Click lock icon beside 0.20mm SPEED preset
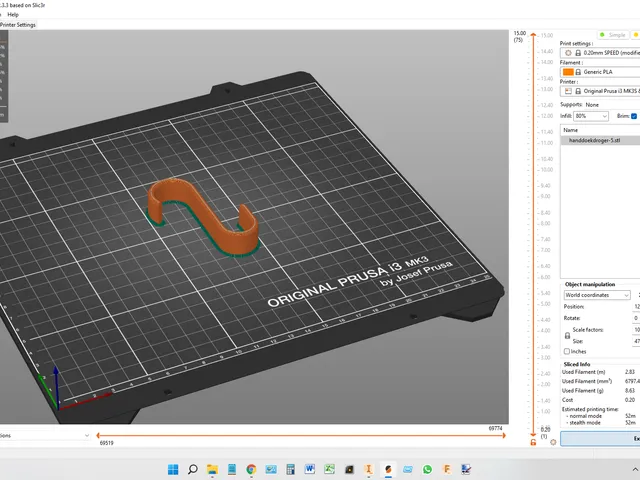The height and width of the screenshot is (480, 640). point(578,53)
